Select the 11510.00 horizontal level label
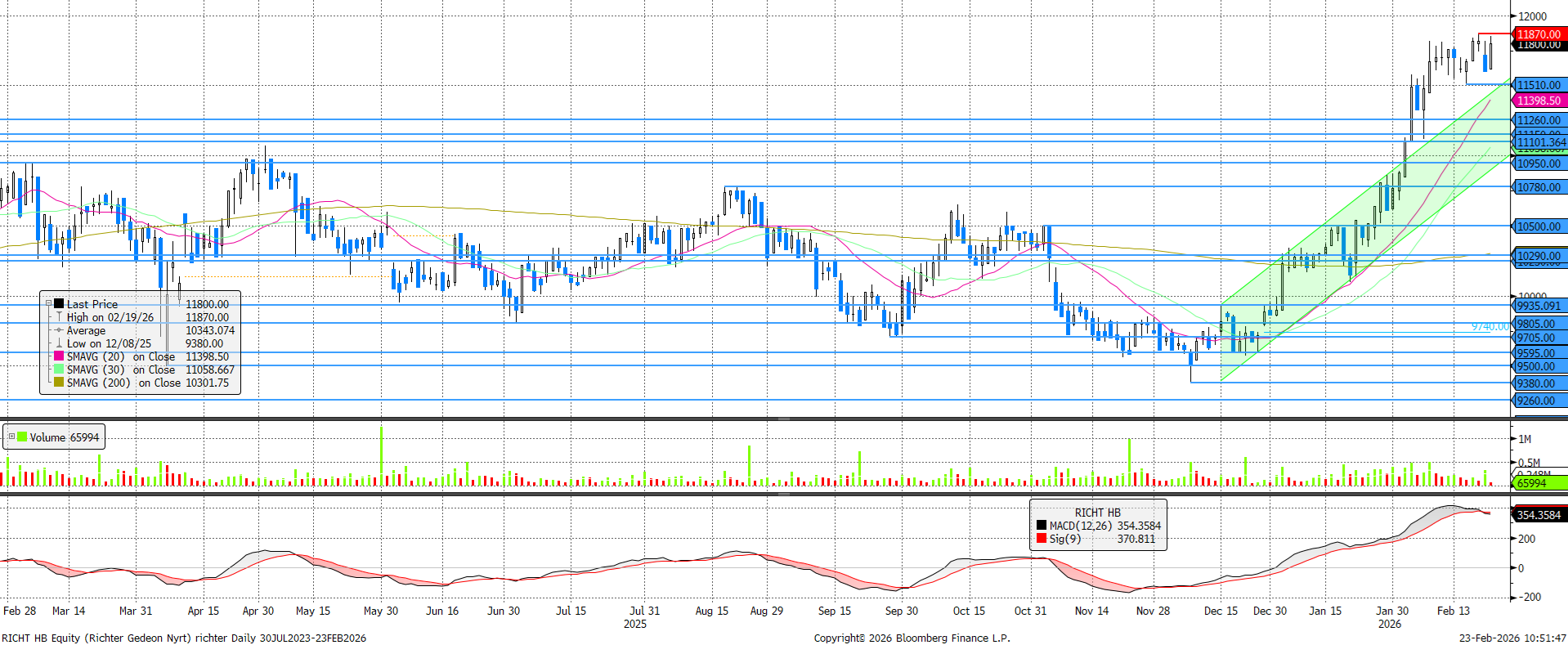This screenshot has height=645, width=1568. [1539, 85]
